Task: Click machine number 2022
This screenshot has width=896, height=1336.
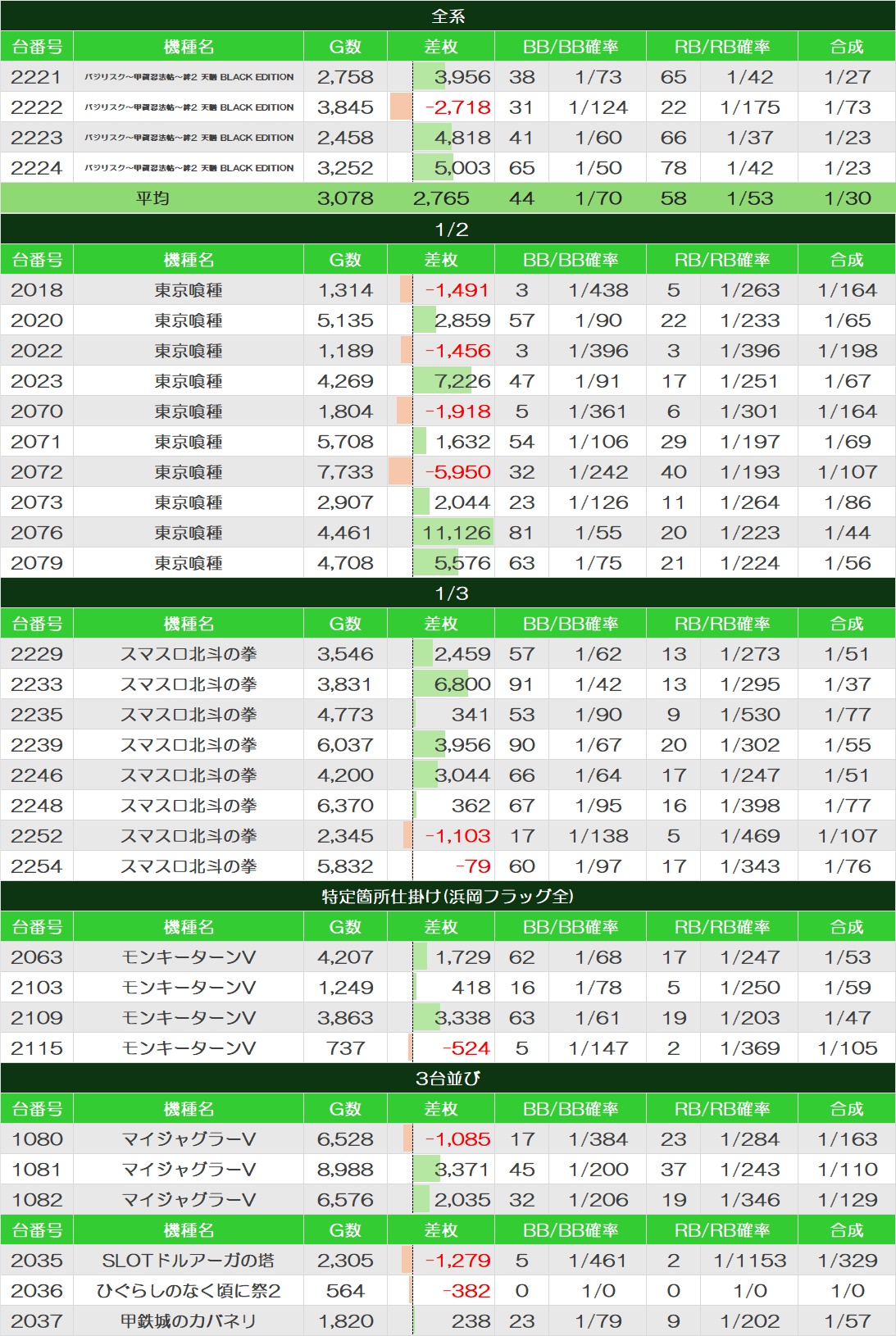Action: 37,351
